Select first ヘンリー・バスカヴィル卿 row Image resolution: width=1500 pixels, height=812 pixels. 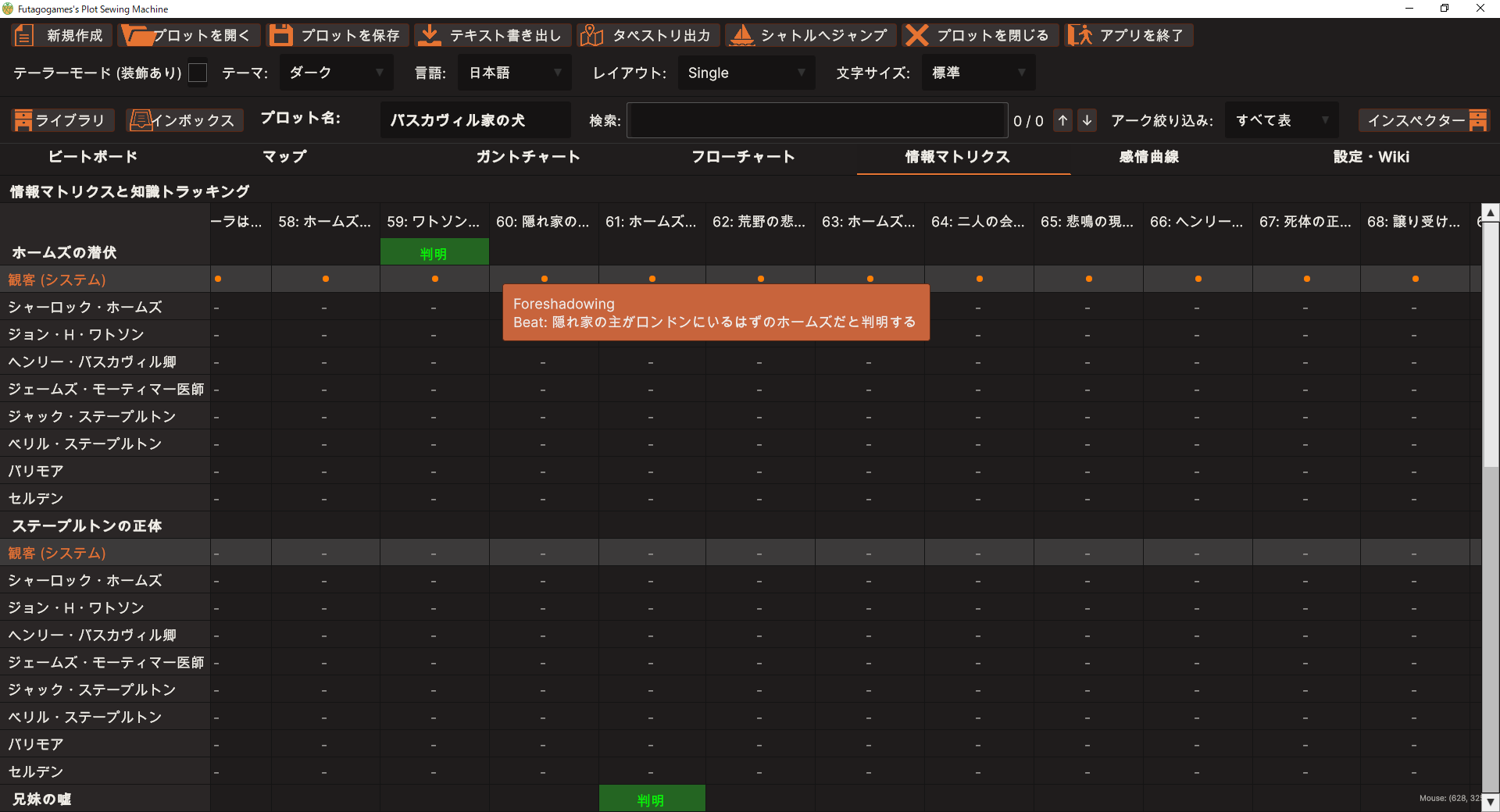tap(92, 361)
